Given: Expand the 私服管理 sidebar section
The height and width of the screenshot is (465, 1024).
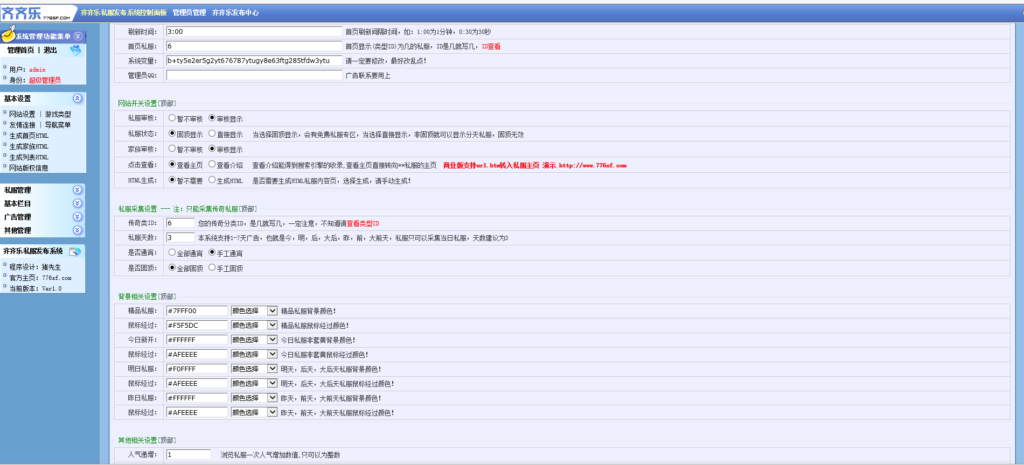Looking at the screenshot, I should click(77, 190).
